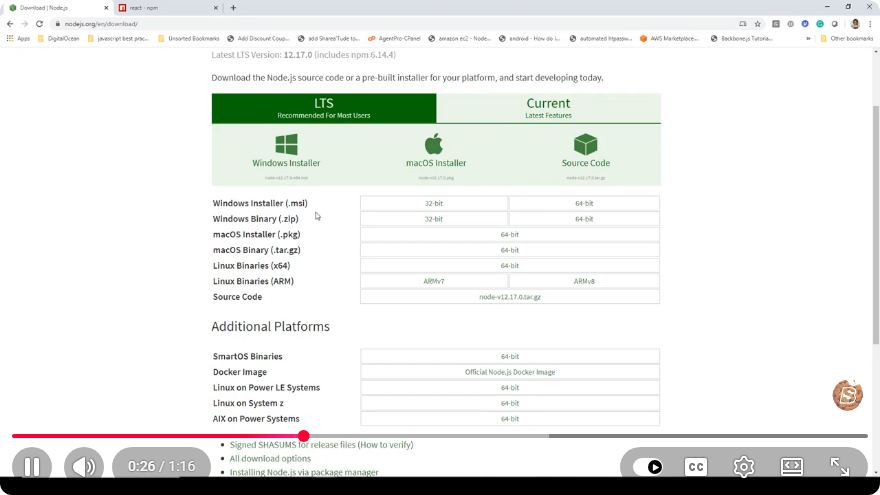The width and height of the screenshot is (880, 495).
Task: Click the Source Code cube icon
Action: tap(585, 144)
